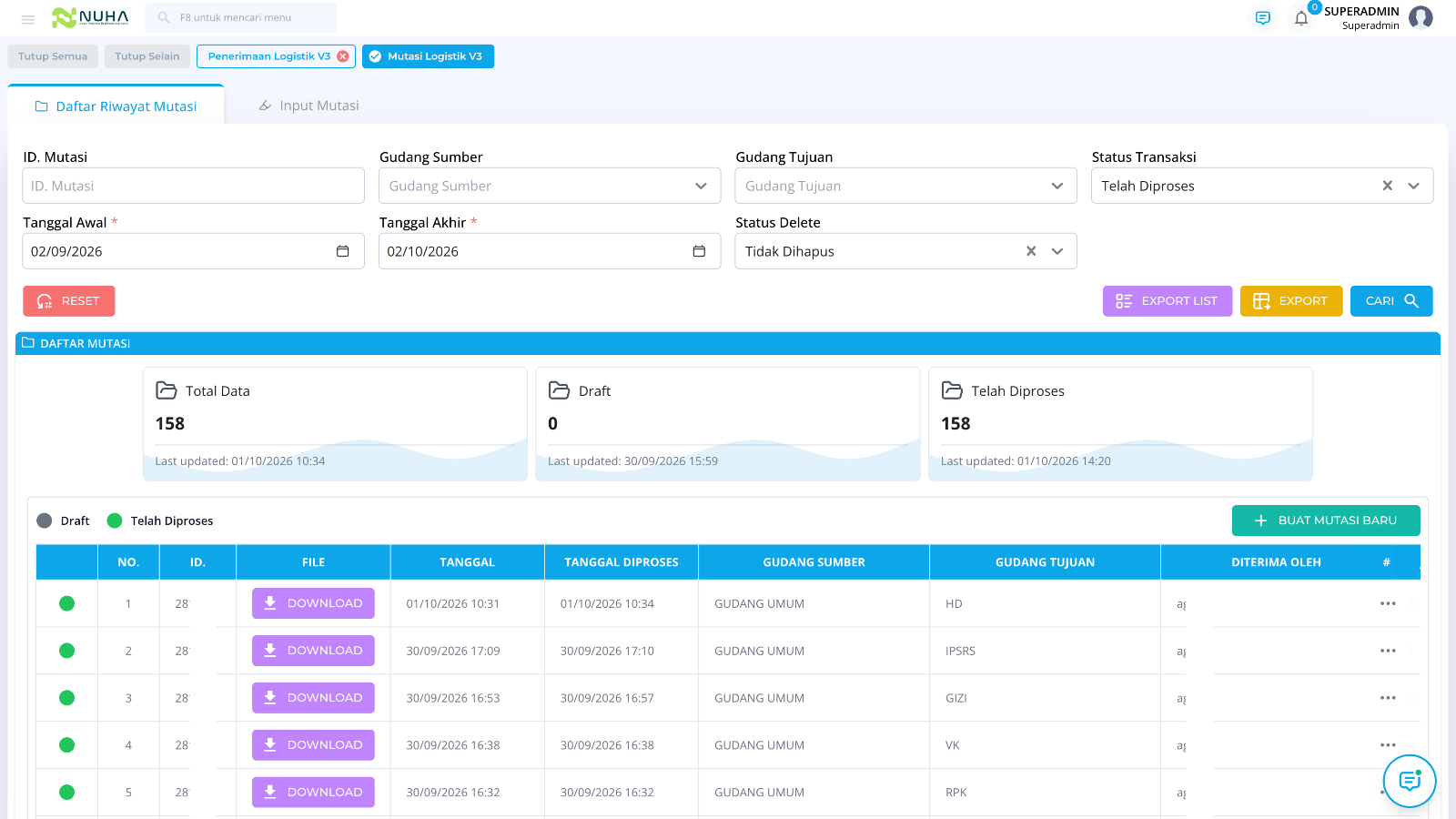Click the Telah Diproses summary card

click(x=1120, y=424)
